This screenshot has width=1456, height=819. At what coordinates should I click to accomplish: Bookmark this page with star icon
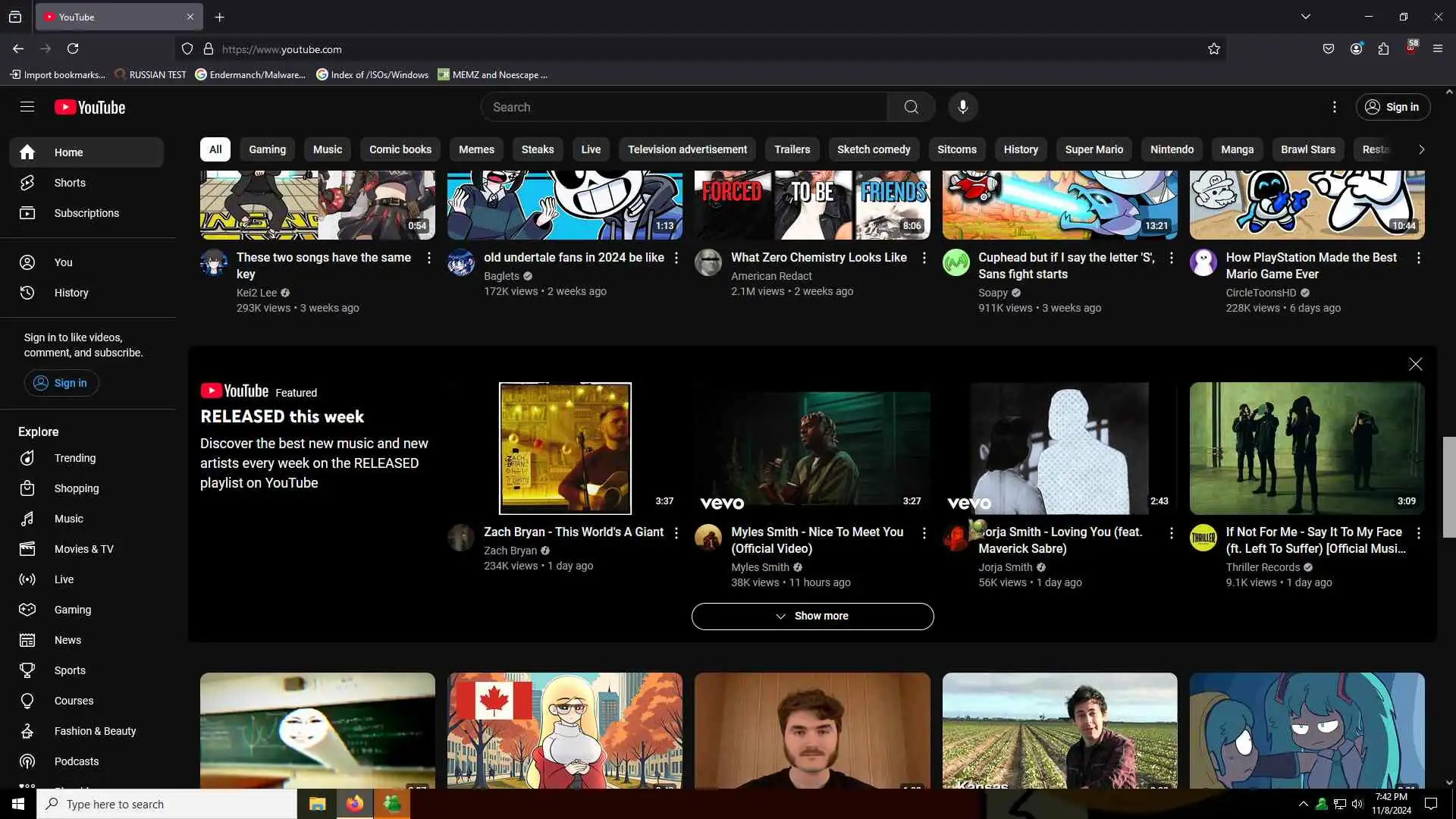click(1214, 49)
